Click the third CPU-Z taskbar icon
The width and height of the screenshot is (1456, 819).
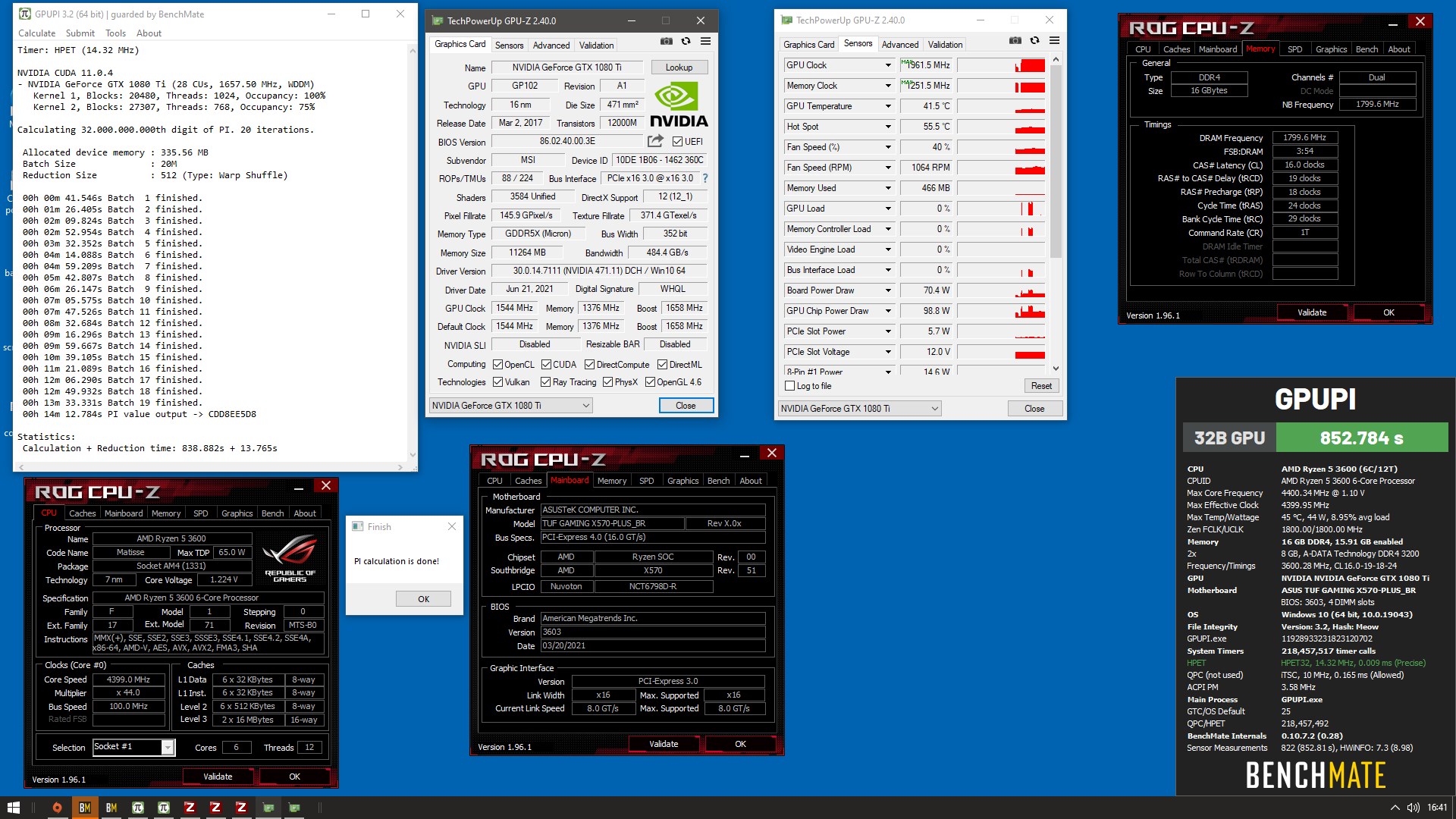[241, 808]
